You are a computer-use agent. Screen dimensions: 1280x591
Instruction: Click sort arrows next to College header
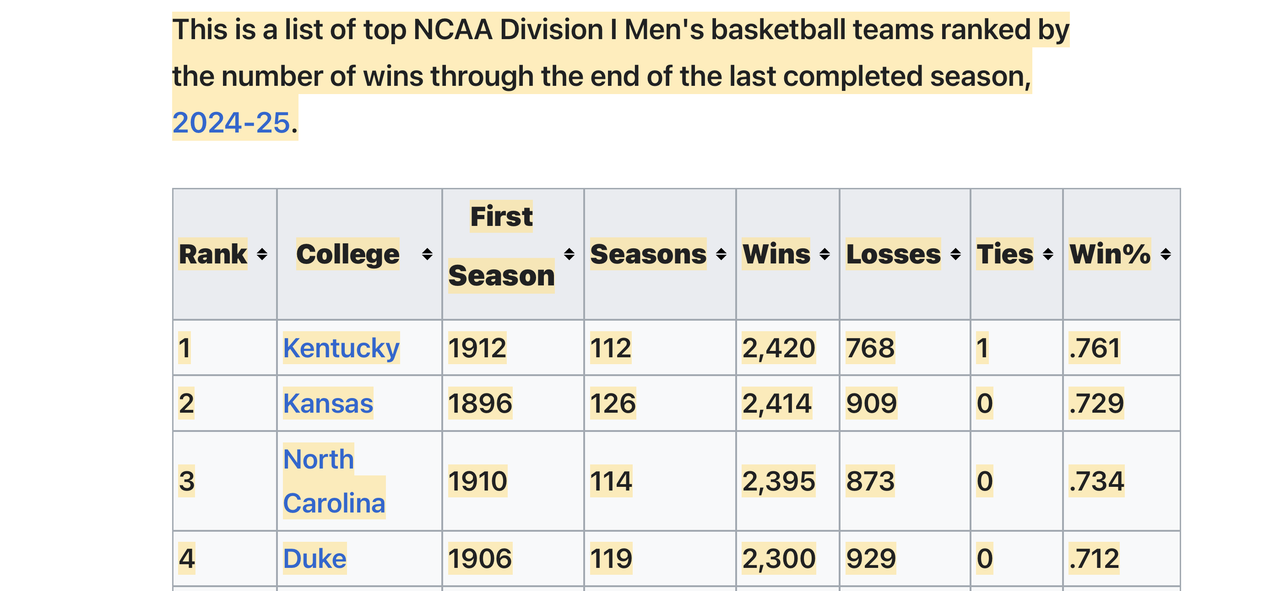point(427,255)
